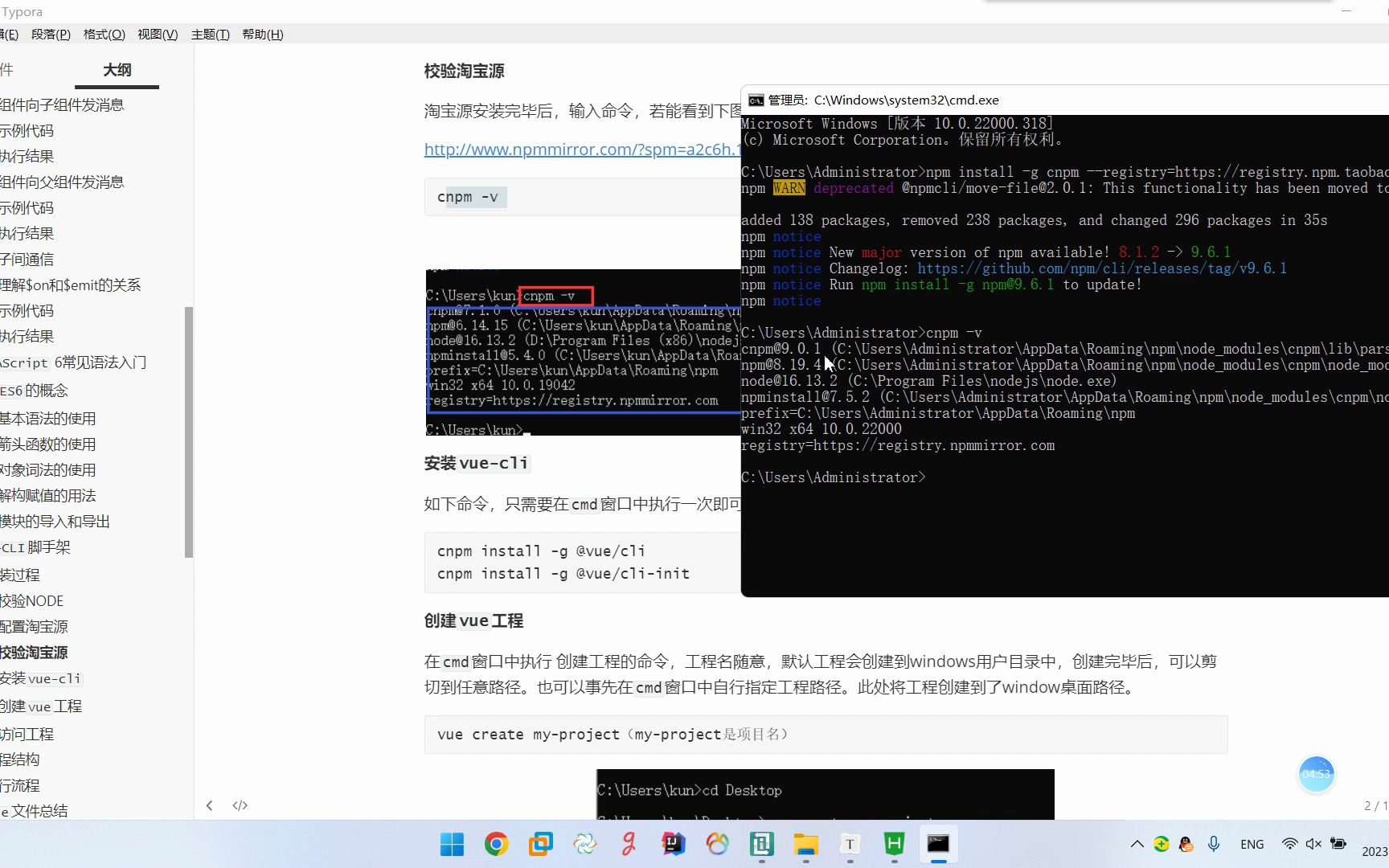The height and width of the screenshot is (868, 1389).
Task: Open the IntelliJ IDEA taskbar icon
Action: 673,844
